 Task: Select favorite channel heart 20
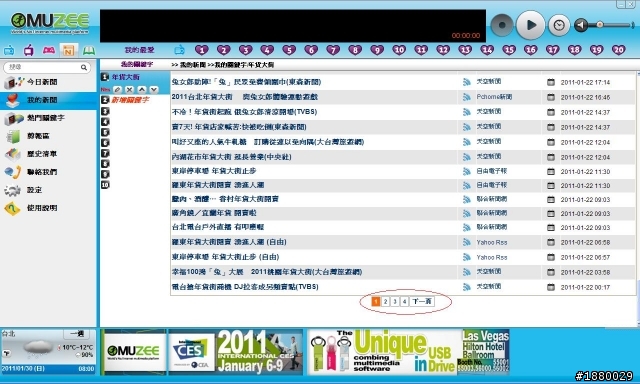coord(618,50)
